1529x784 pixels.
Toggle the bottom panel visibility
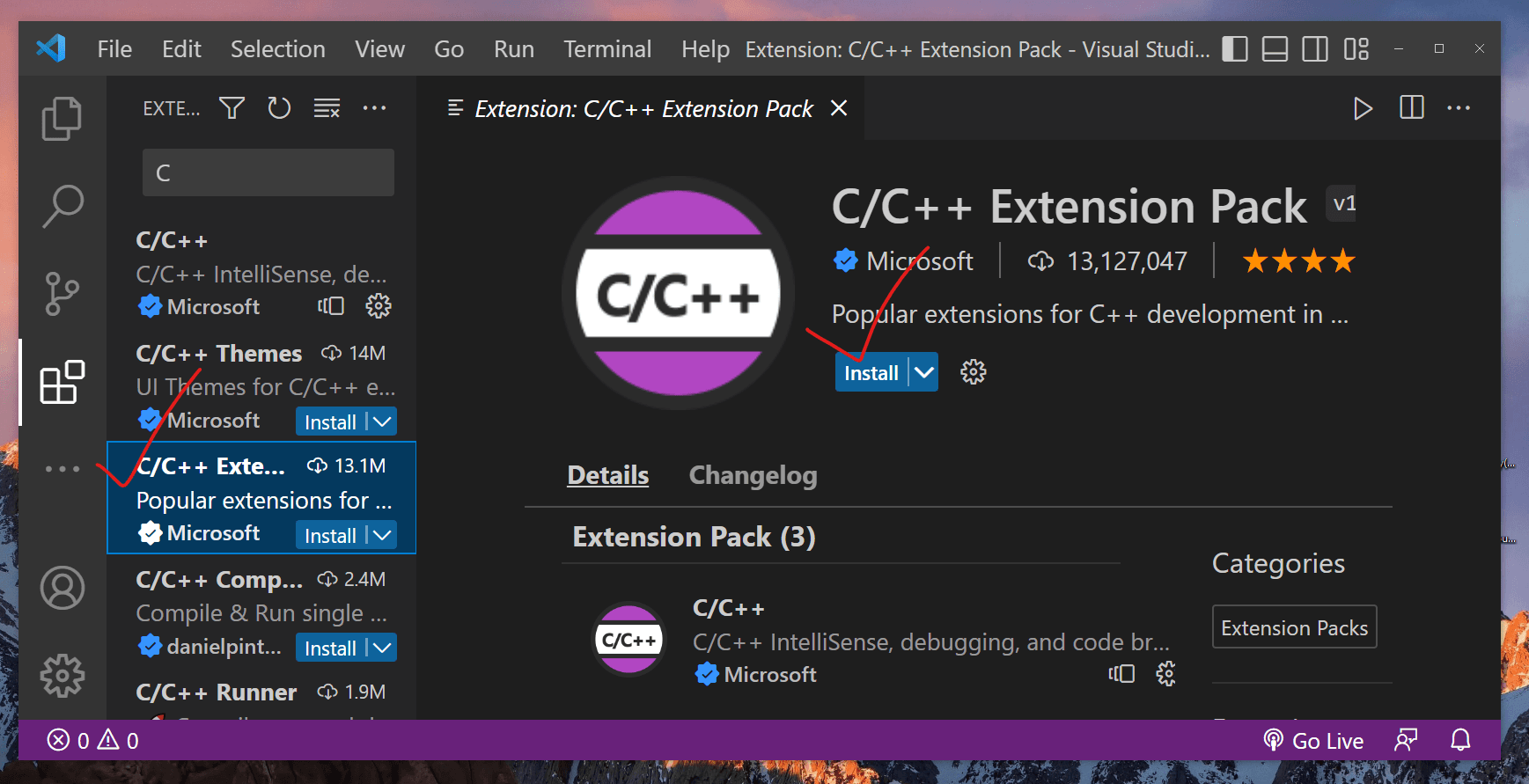coord(1275,49)
